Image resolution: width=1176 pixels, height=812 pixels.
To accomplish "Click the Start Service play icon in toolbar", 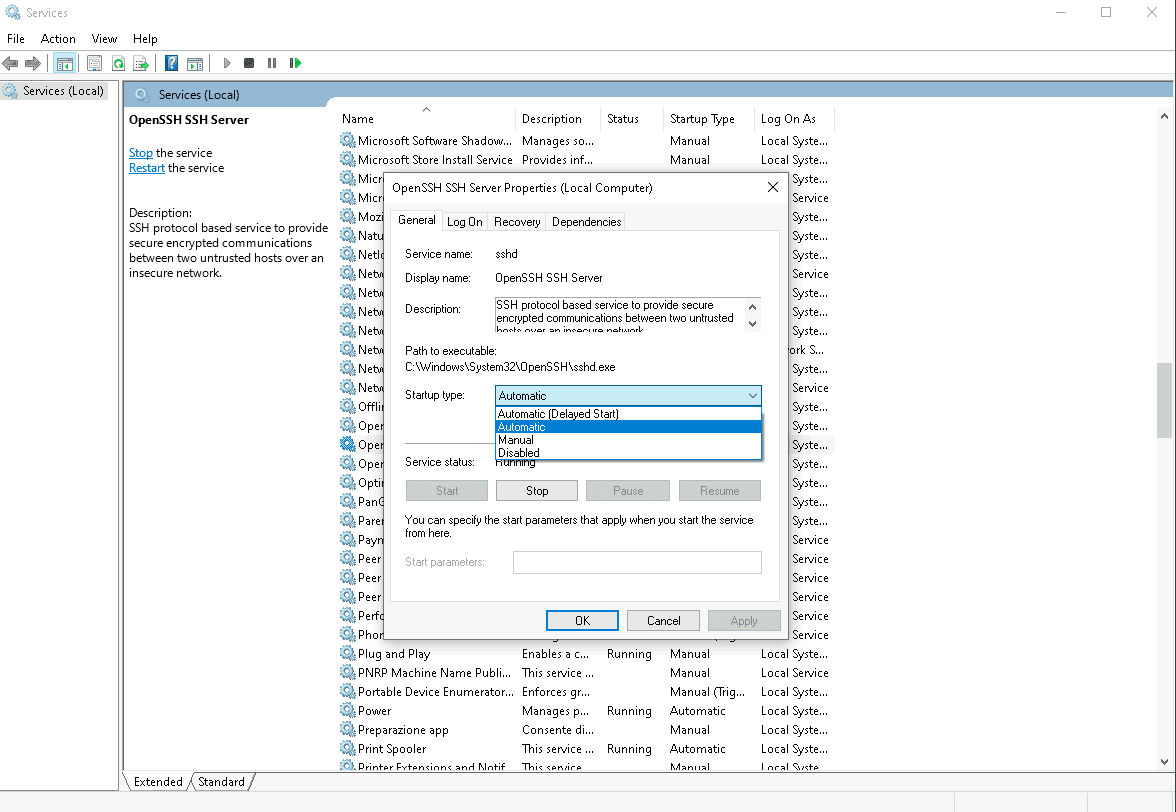I will pos(226,64).
